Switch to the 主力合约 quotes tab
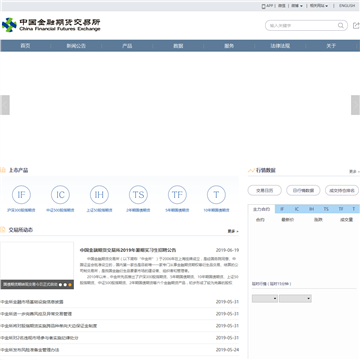 tap(261, 209)
